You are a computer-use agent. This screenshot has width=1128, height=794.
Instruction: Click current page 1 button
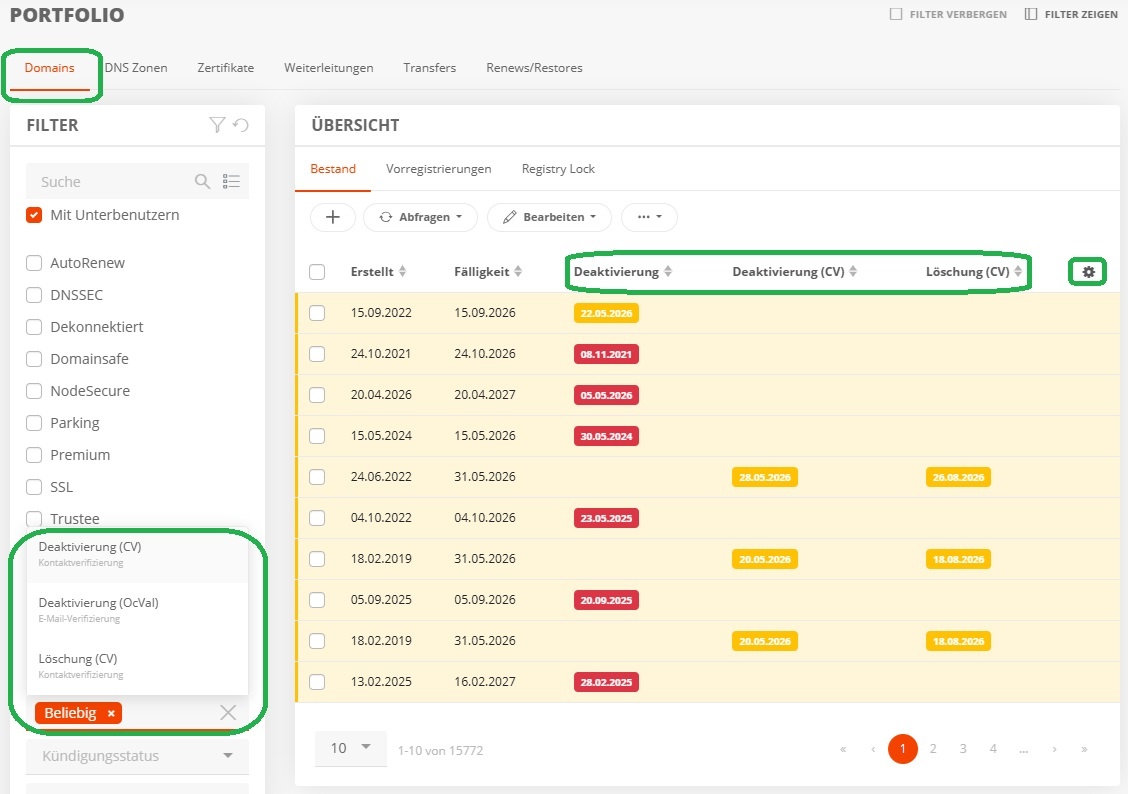tap(903, 749)
